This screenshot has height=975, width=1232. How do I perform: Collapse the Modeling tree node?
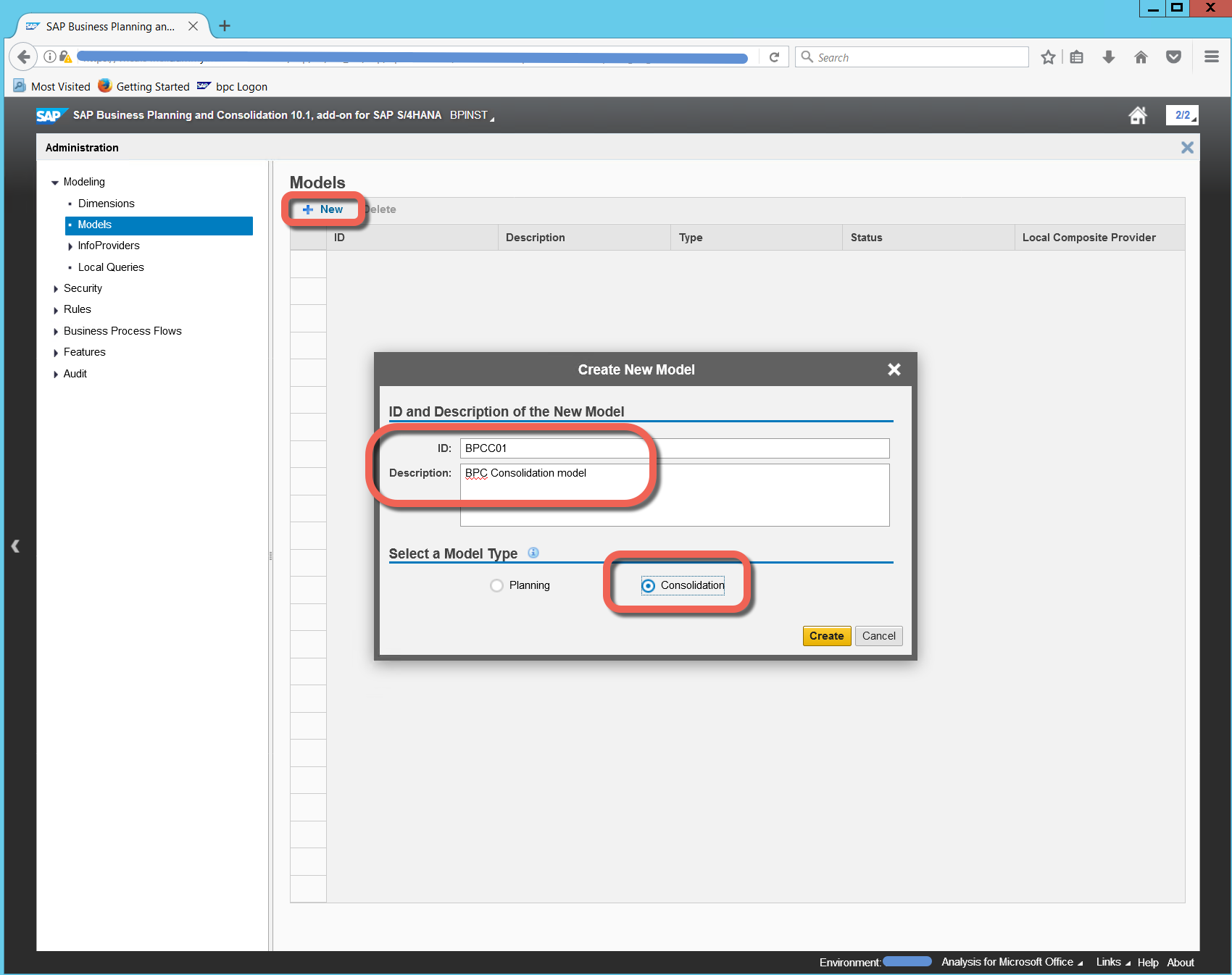click(x=55, y=183)
